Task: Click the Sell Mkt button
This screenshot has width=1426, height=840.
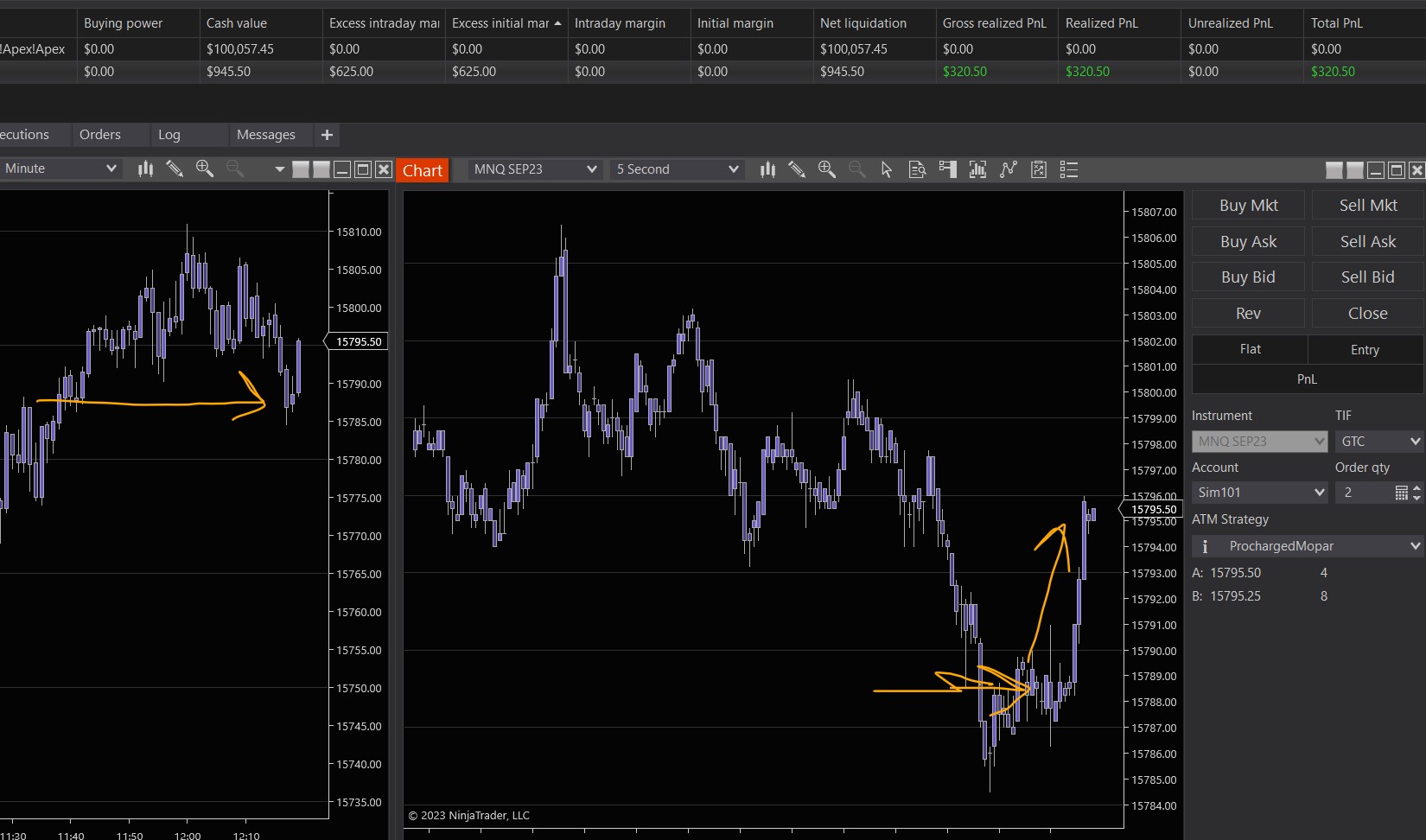Action: point(1367,206)
